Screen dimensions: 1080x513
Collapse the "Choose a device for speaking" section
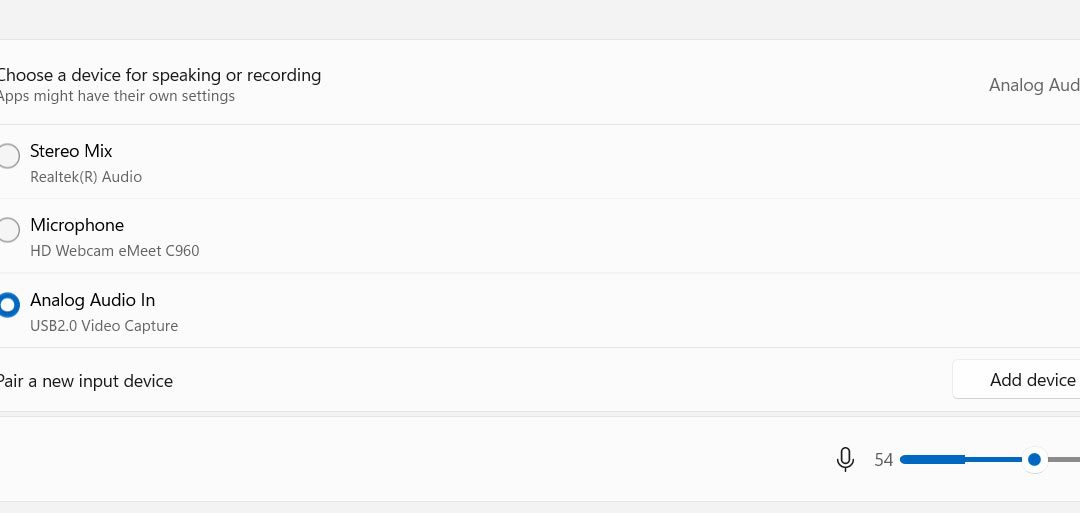[x=160, y=75]
